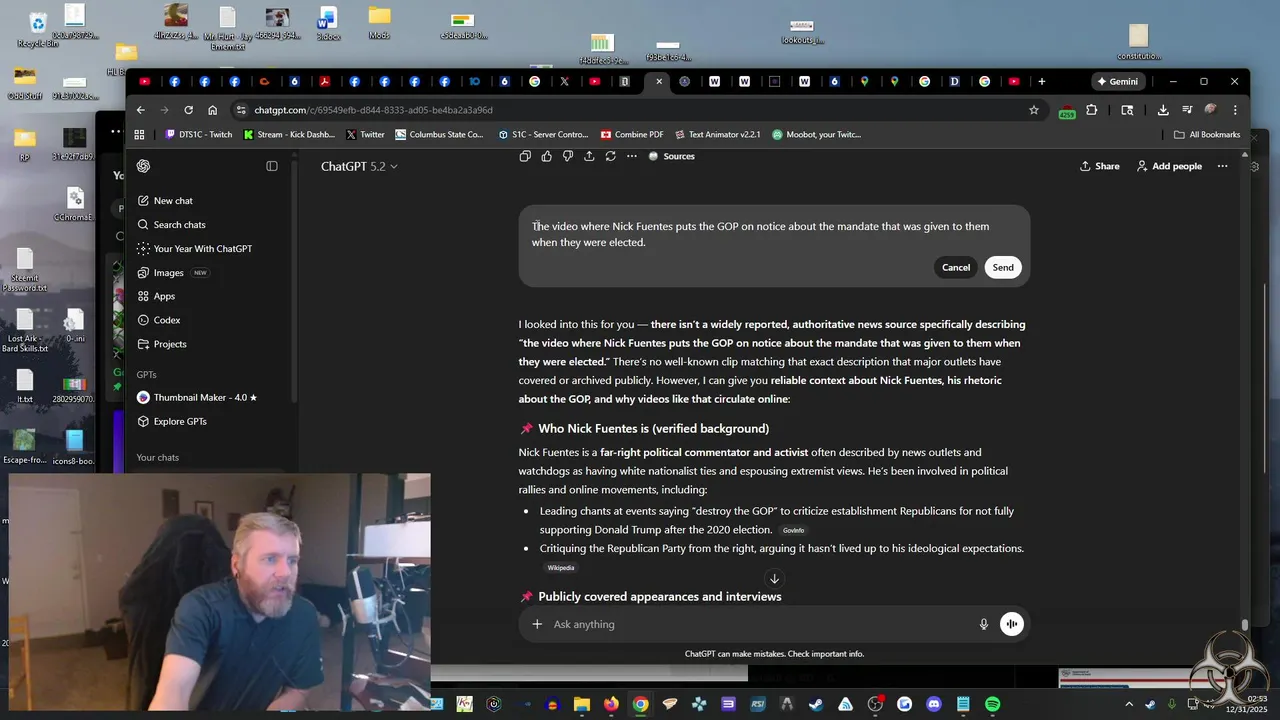Open Steam from taskbar
This screenshot has width=1280, height=720.
[817, 704]
